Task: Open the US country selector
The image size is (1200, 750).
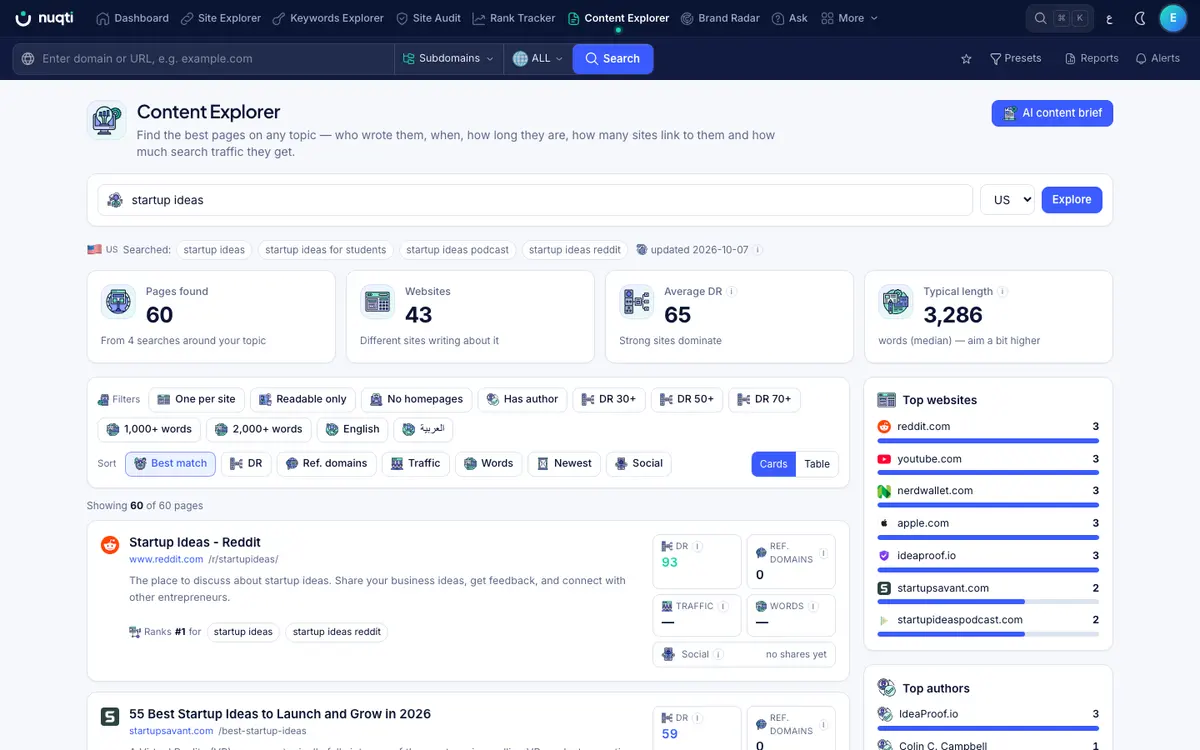Action: [1007, 200]
